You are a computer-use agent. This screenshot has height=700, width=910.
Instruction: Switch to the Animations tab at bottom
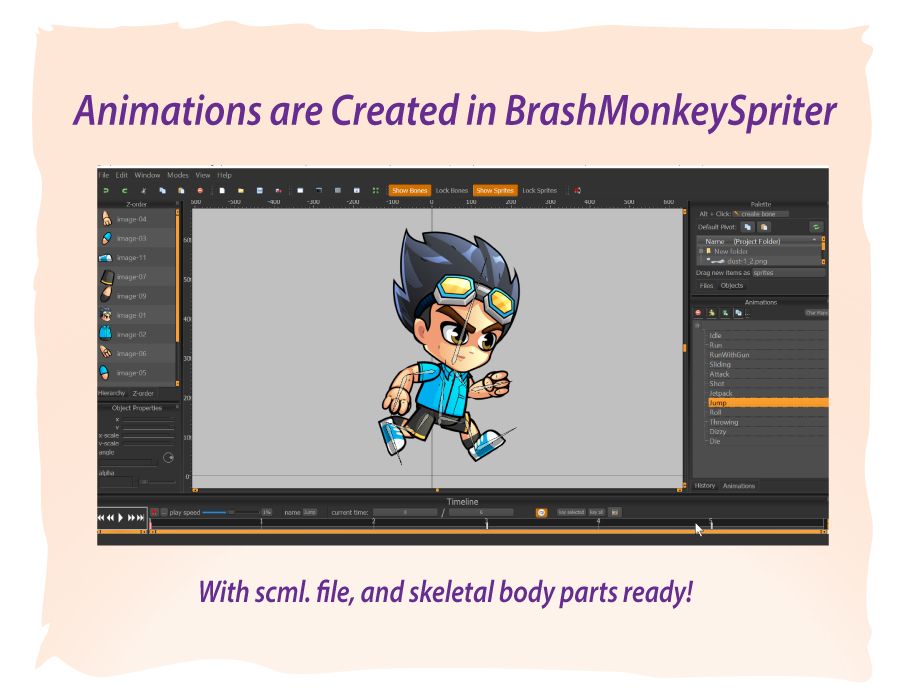point(739,486)
